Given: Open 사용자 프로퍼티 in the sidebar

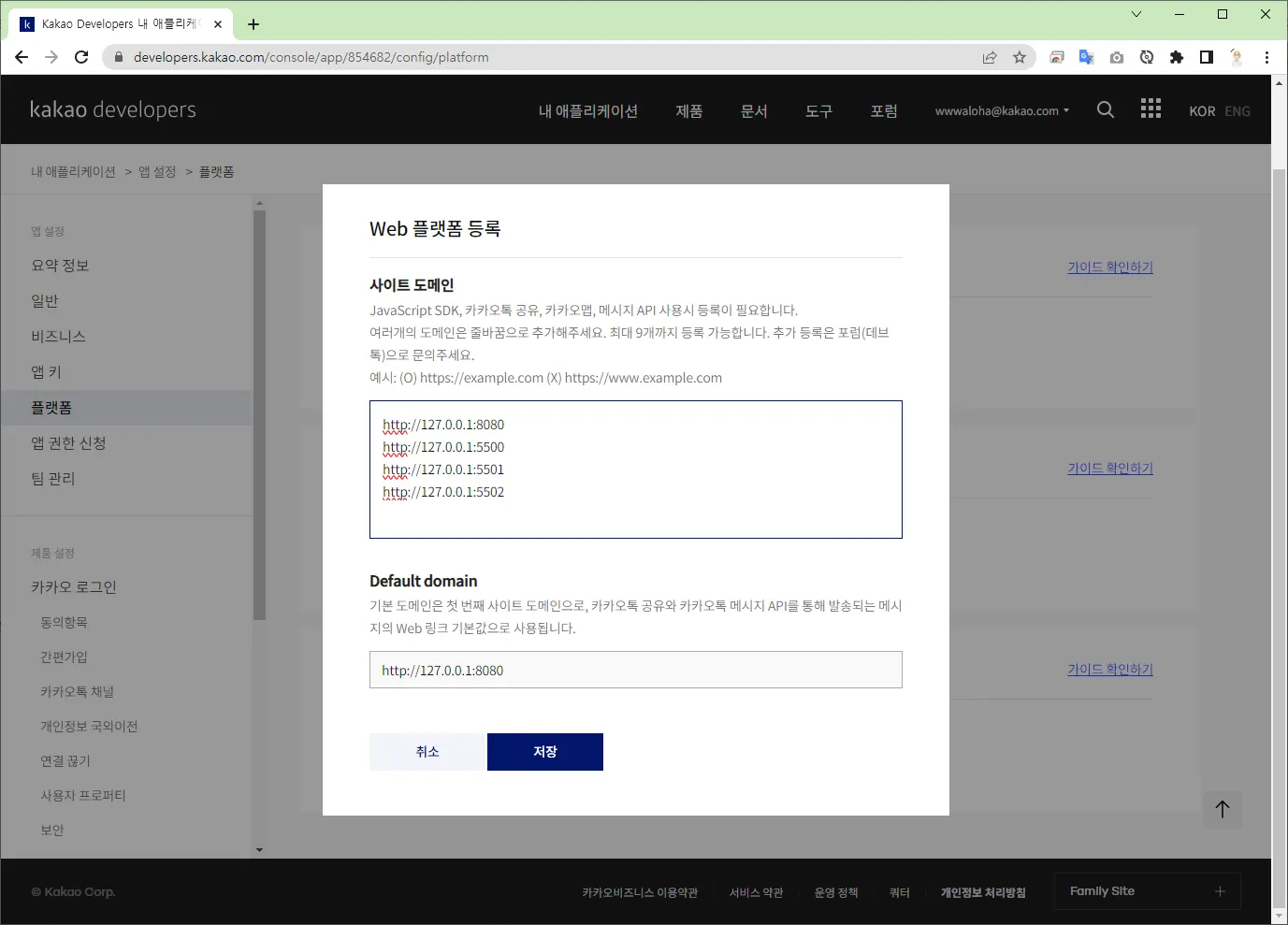Looking at the screenshot, I should [x=83, y=795].
